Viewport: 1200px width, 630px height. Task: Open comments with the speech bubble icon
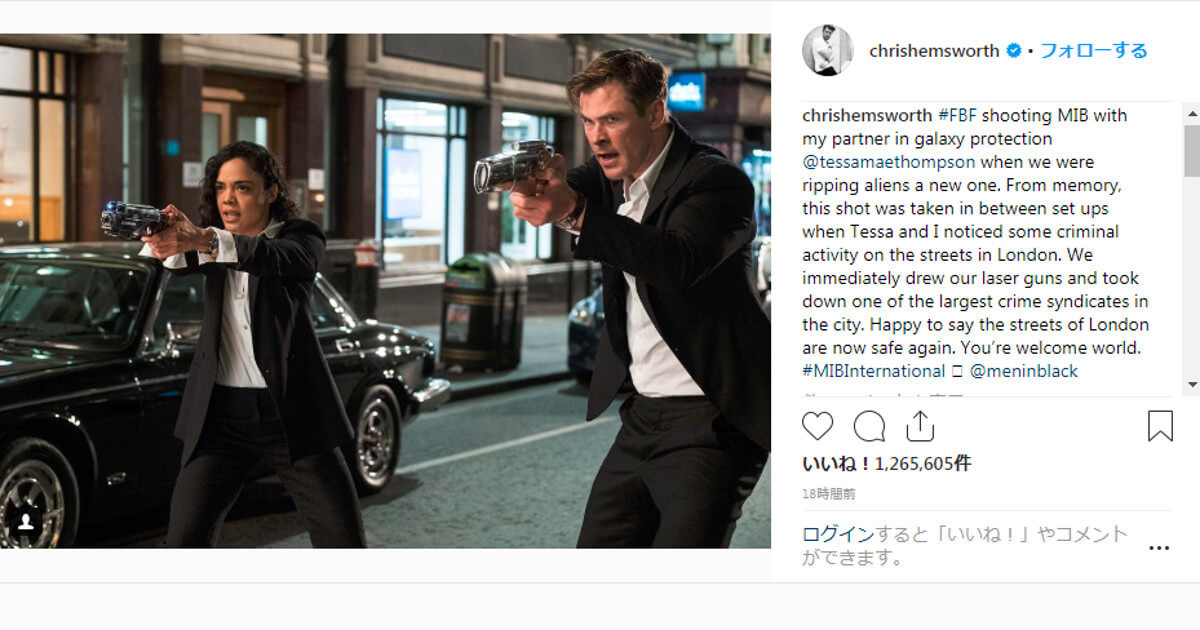click(869, 427)
